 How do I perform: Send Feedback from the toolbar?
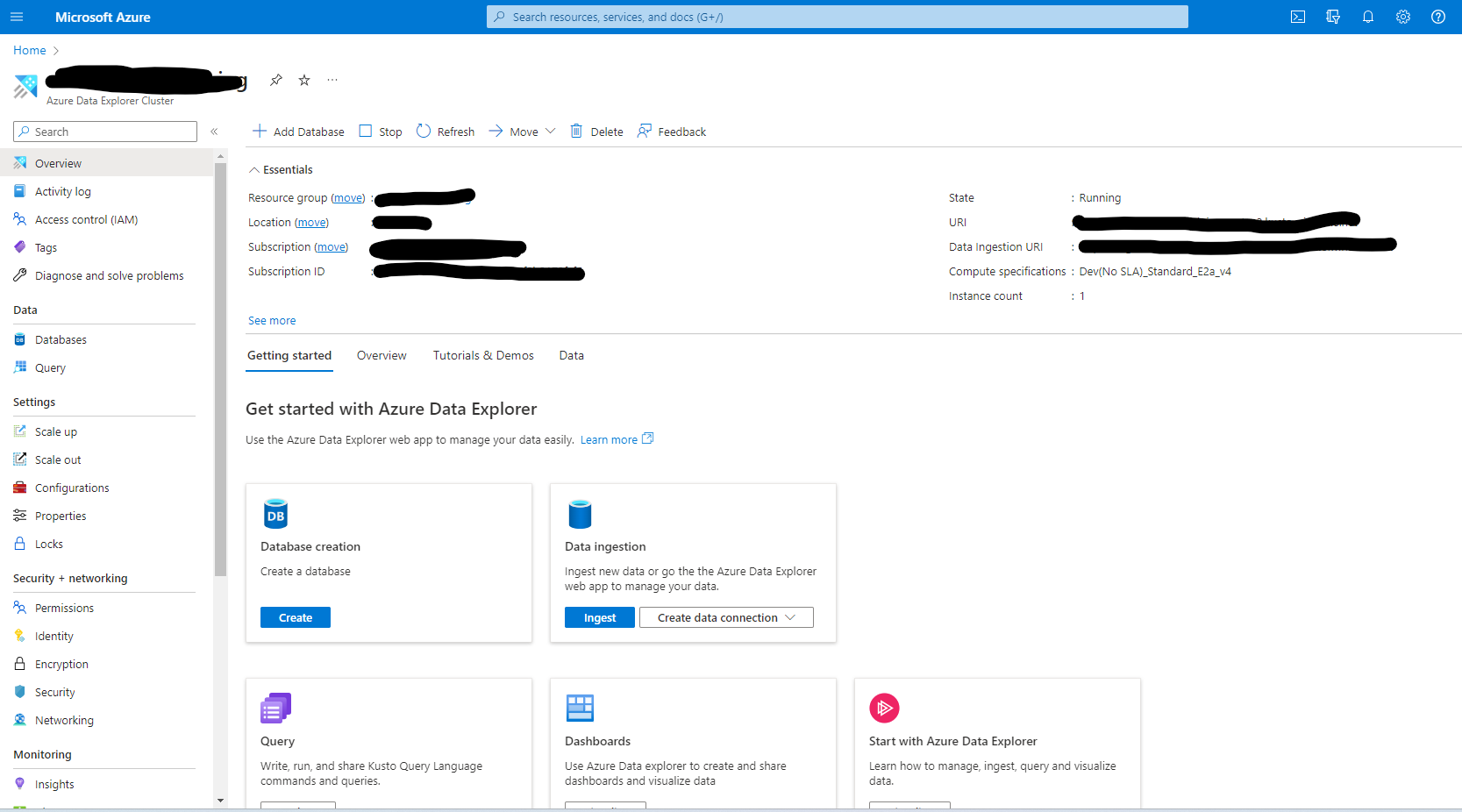[671, 131]
